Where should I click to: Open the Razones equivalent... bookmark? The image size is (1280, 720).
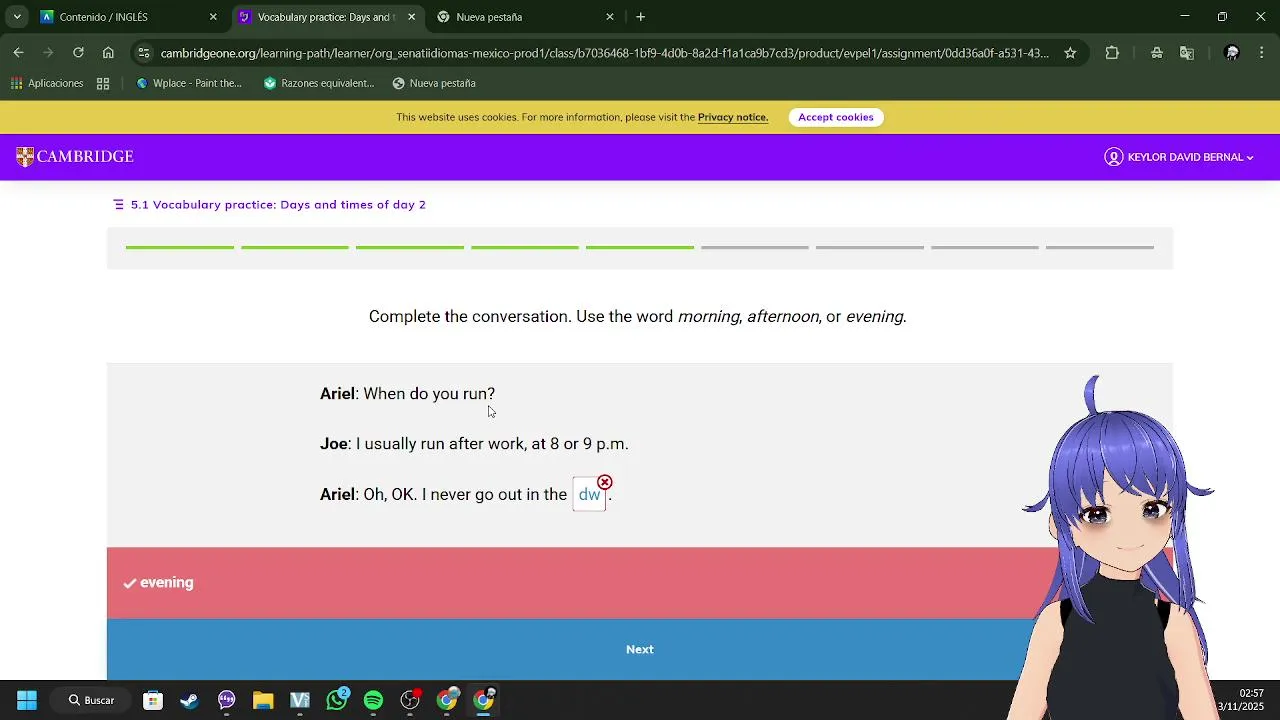318,83
